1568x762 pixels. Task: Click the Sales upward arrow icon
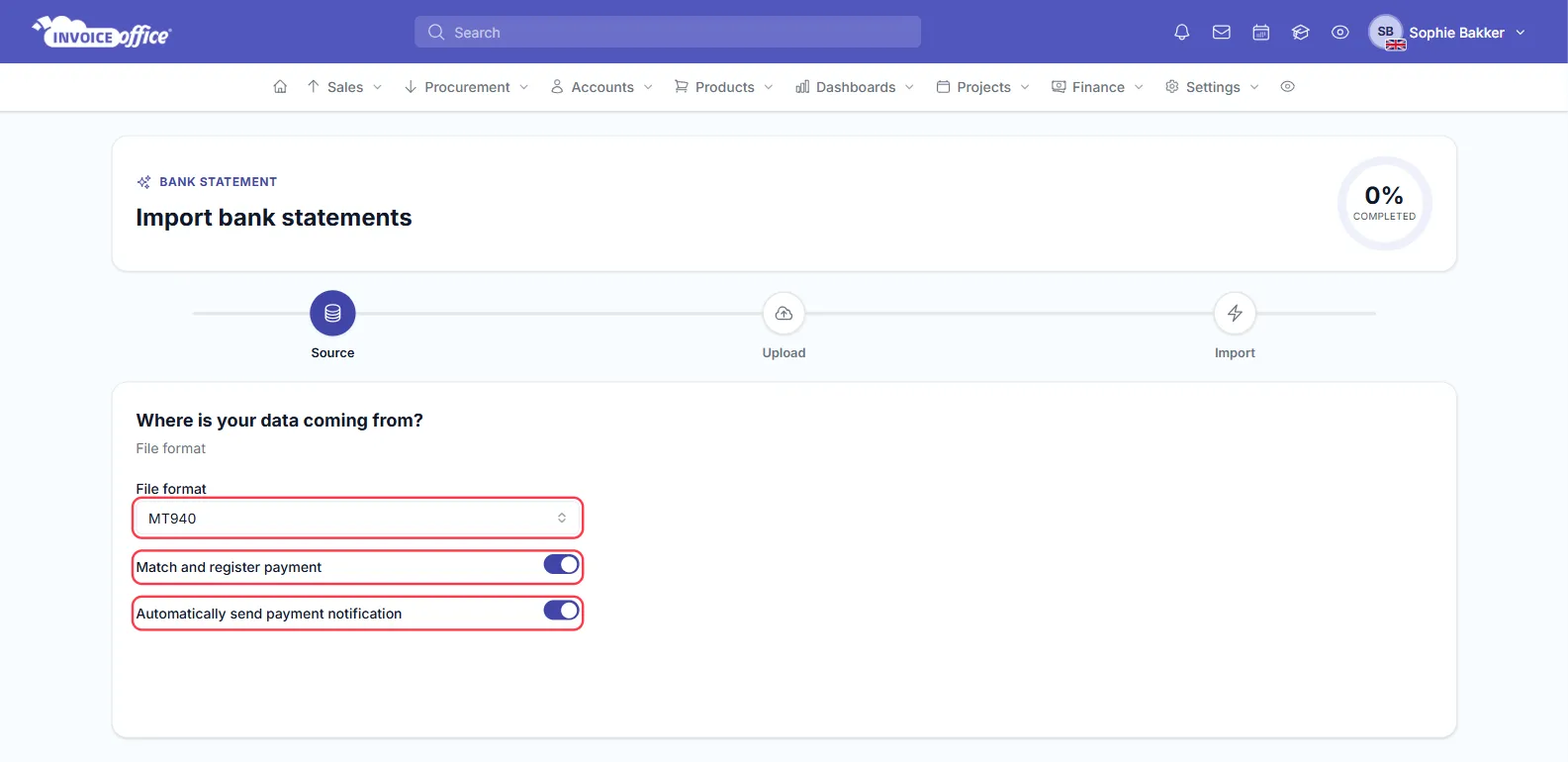313,87
